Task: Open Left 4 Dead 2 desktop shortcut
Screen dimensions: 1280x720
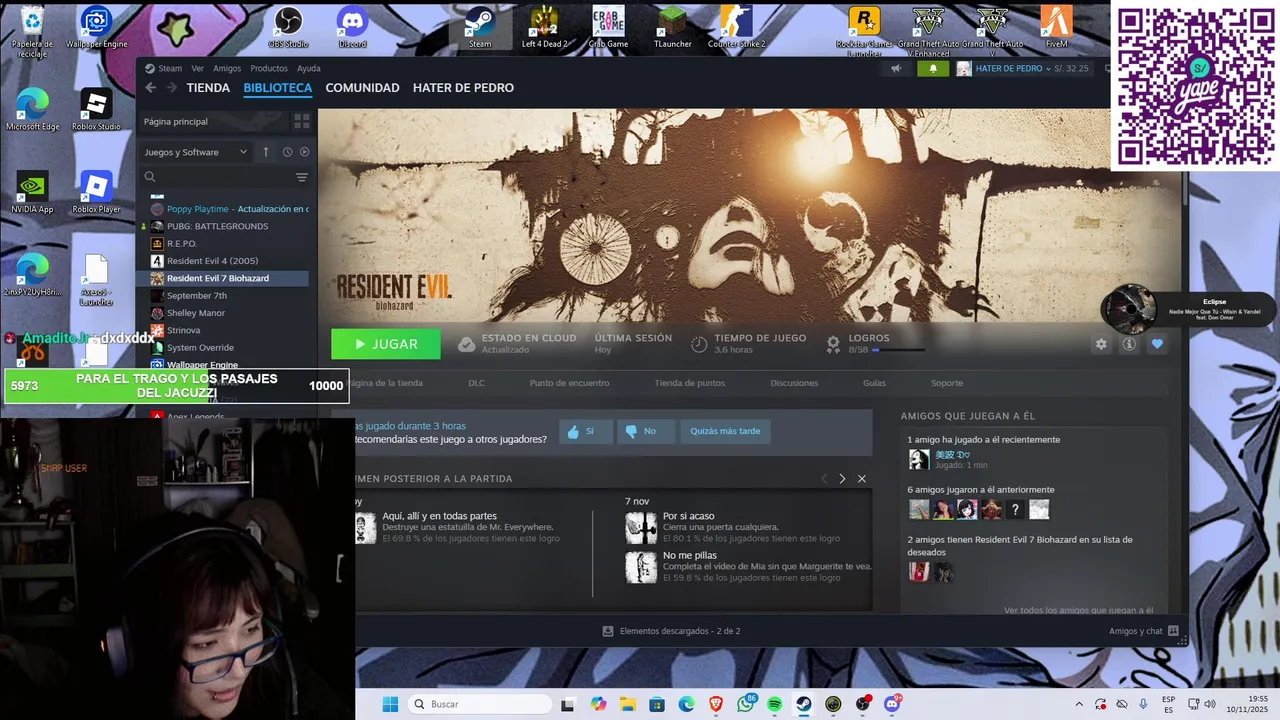Action: [x=544, y=26]
